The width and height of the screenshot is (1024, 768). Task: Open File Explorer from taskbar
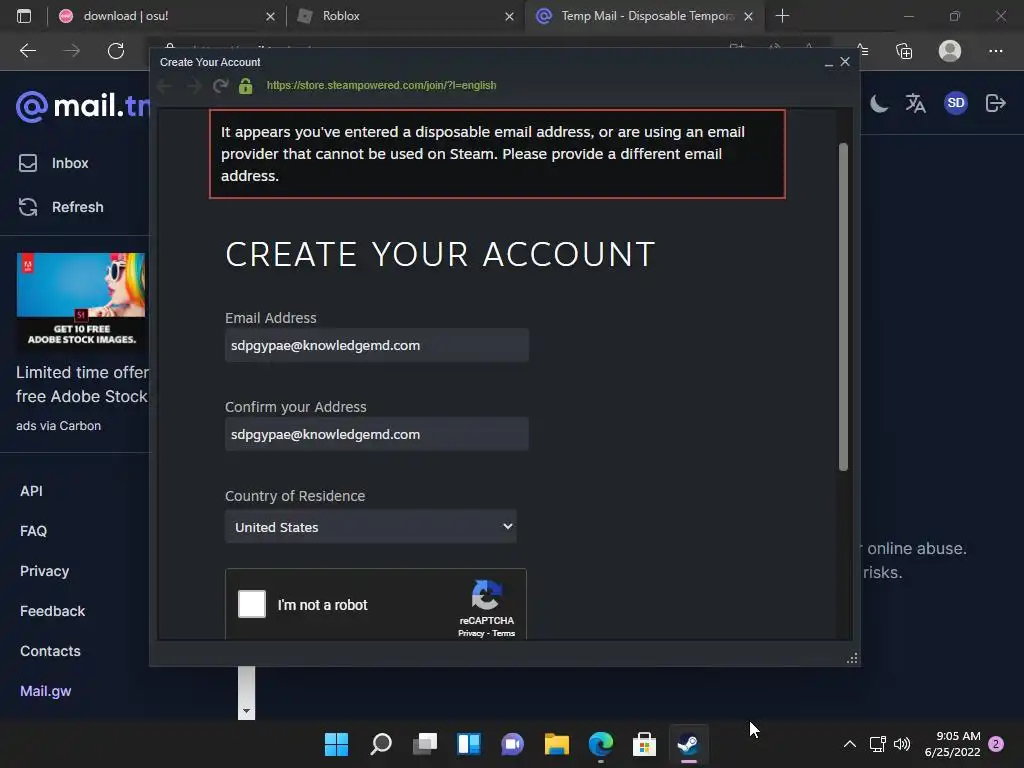[556, 744]
